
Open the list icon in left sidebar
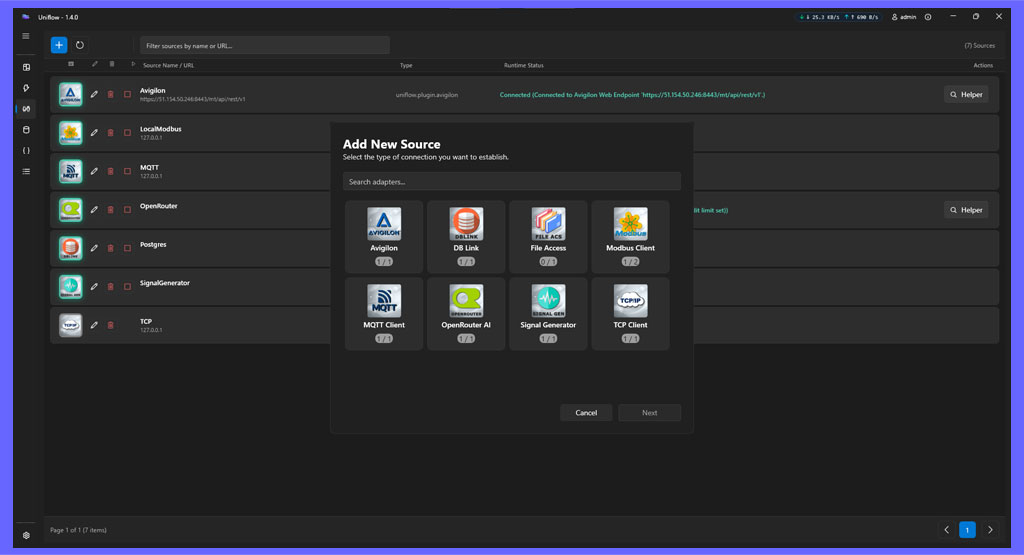pos(26,172)
